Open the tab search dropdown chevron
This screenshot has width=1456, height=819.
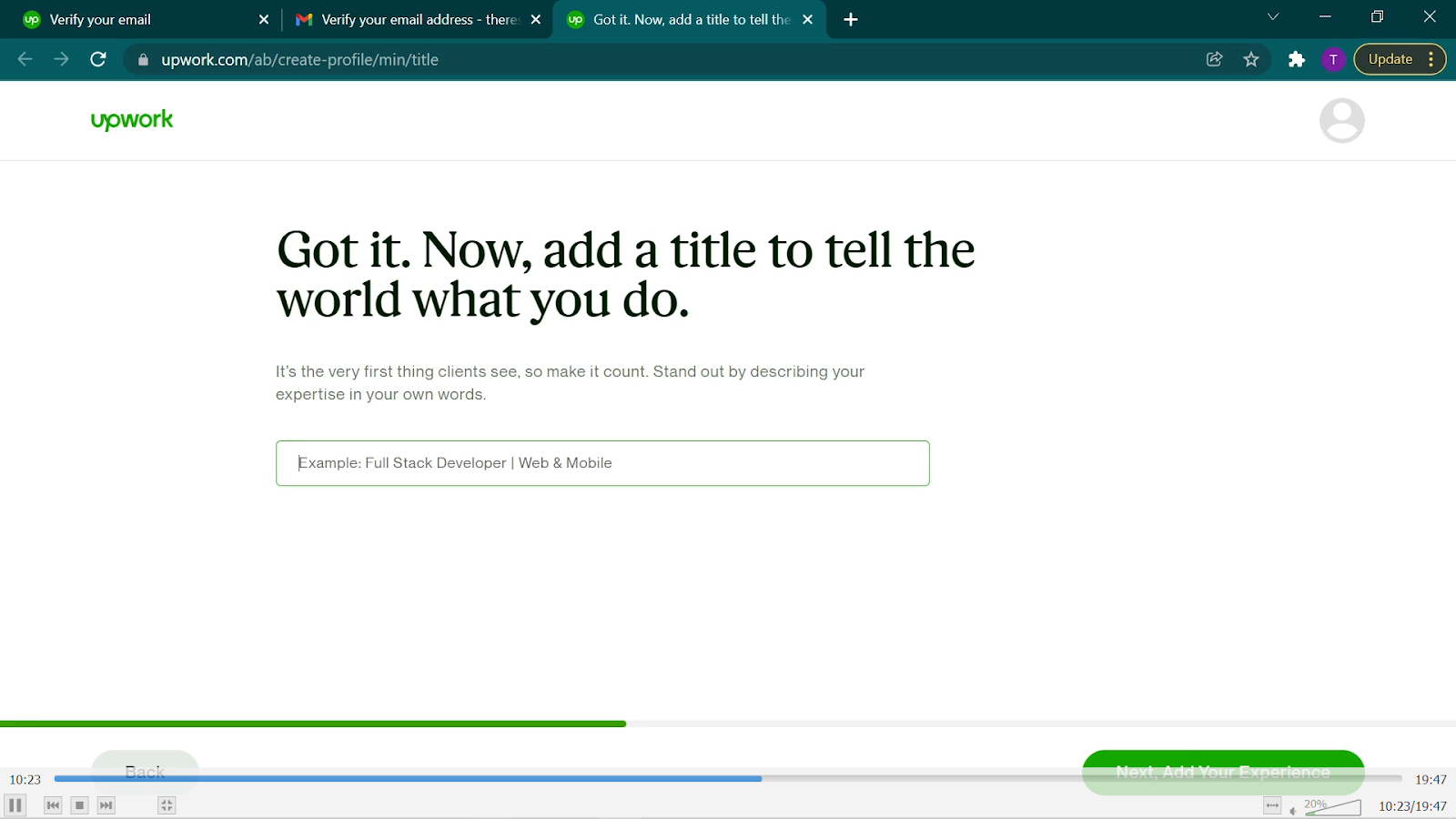pos(1273,16)
